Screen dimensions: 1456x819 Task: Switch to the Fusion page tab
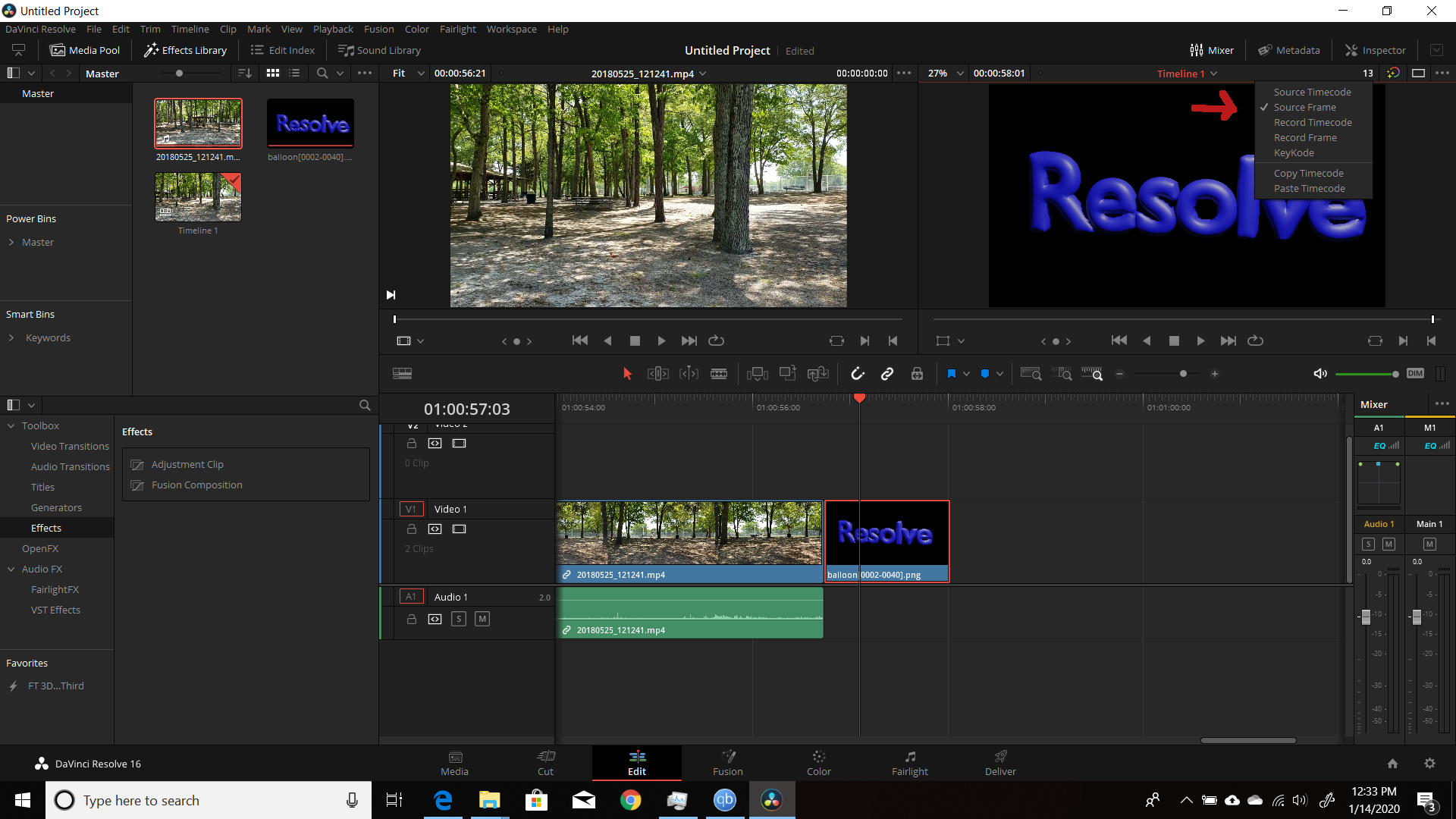[727, 763]
